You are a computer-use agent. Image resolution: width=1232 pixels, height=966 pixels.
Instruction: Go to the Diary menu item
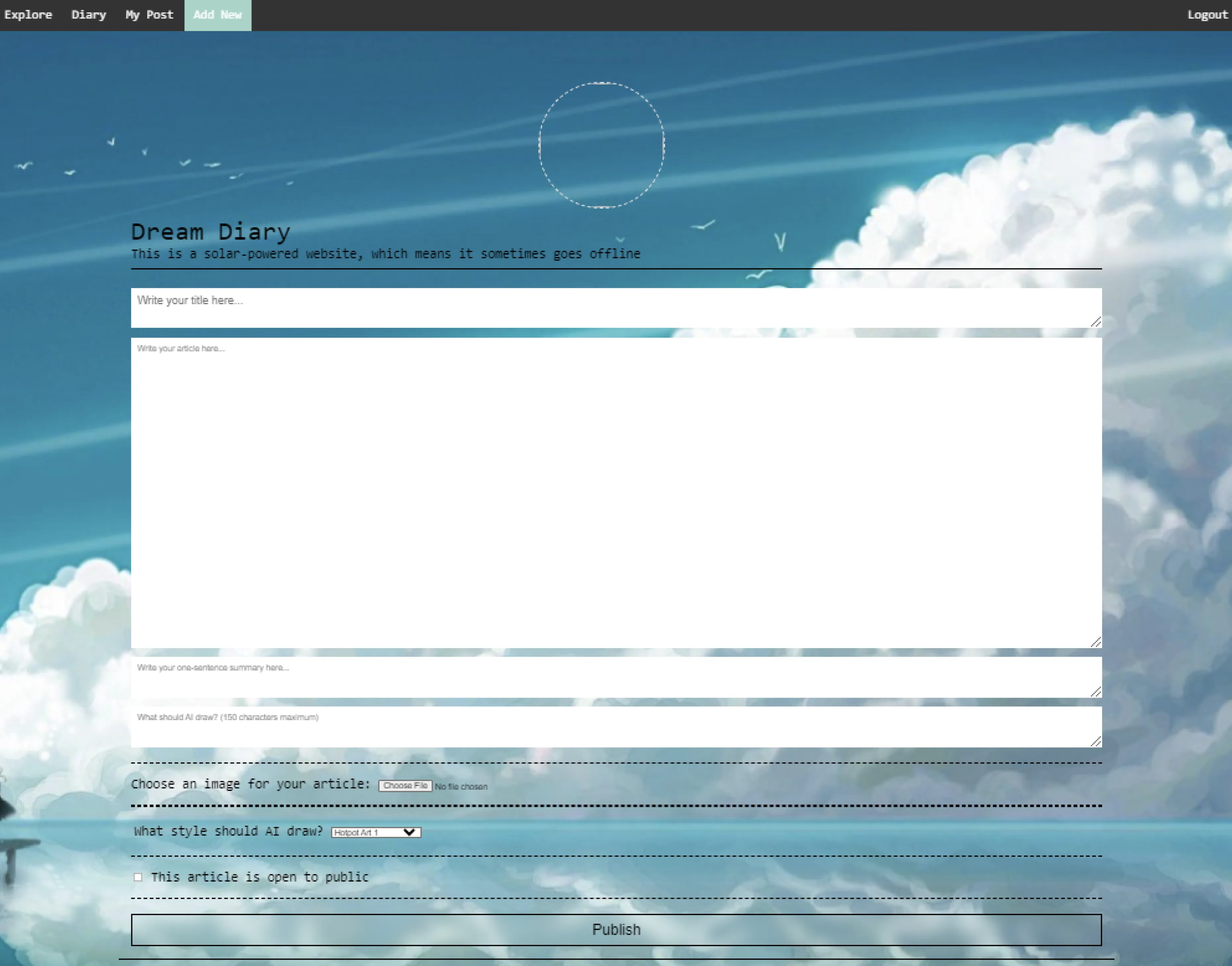89,15
